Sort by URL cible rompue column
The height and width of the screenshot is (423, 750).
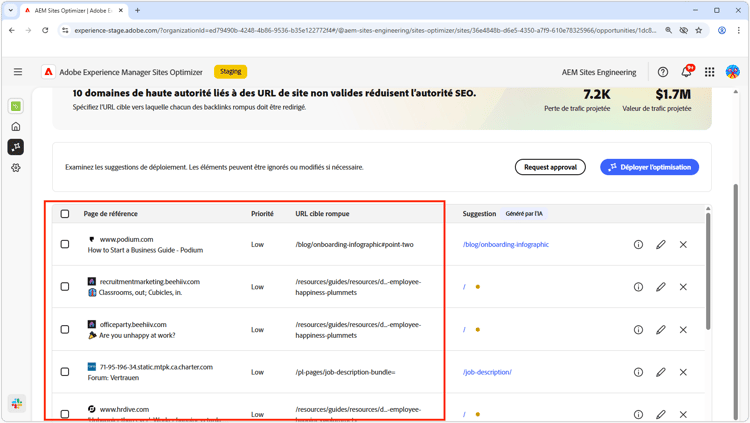(x=322, y=214)
